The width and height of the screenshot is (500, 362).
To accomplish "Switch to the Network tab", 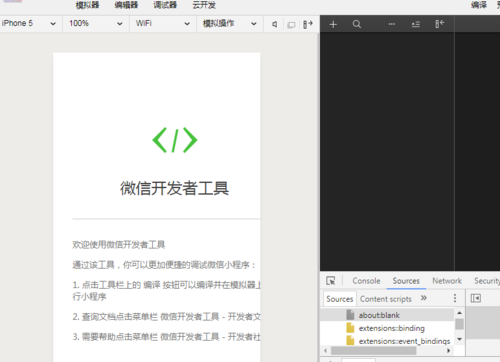I will (447, 281).
